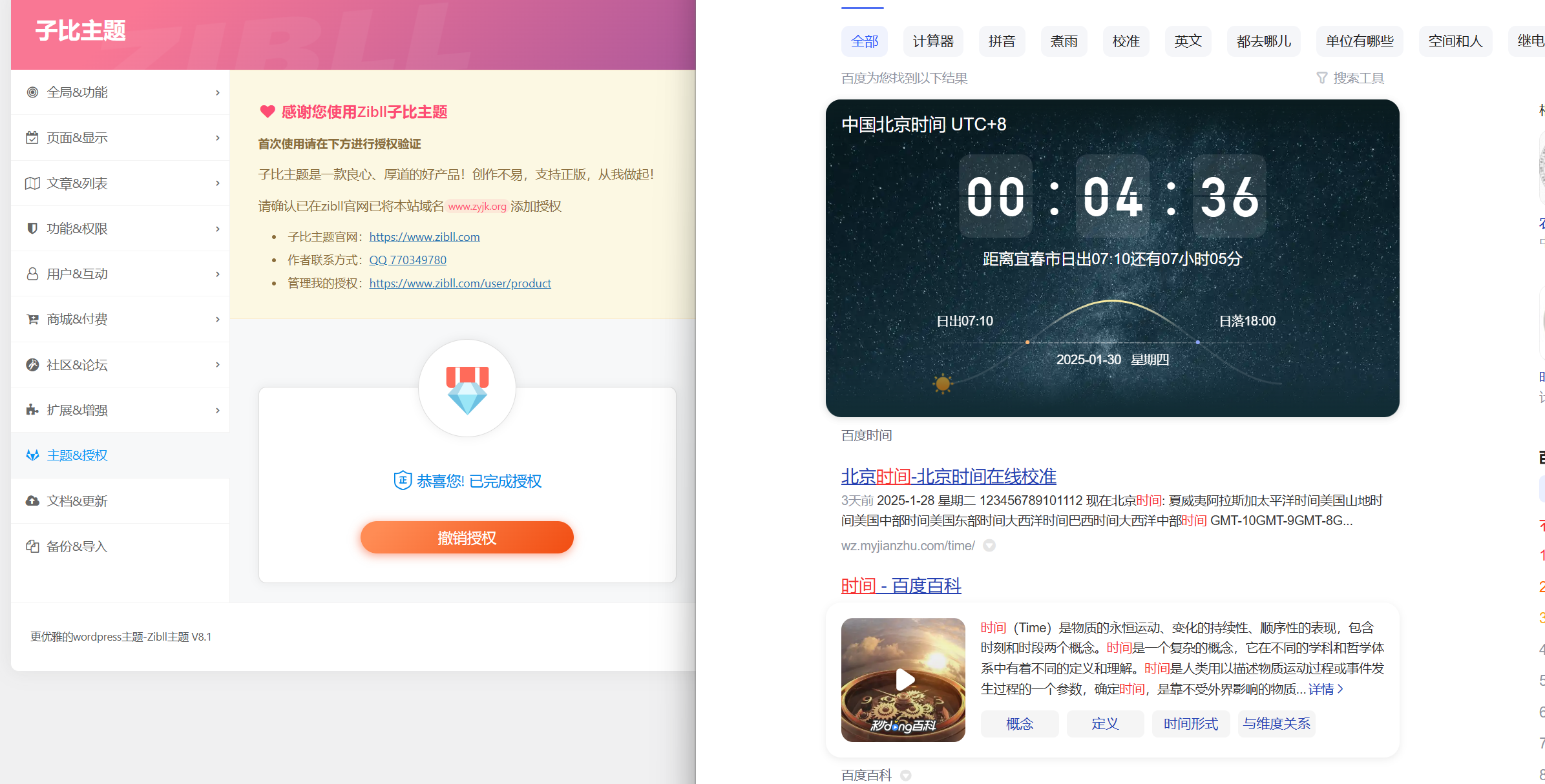Click the wz.myjianzhu.com/time/ URL
The image size is (1545, 784).
[908, 546]
